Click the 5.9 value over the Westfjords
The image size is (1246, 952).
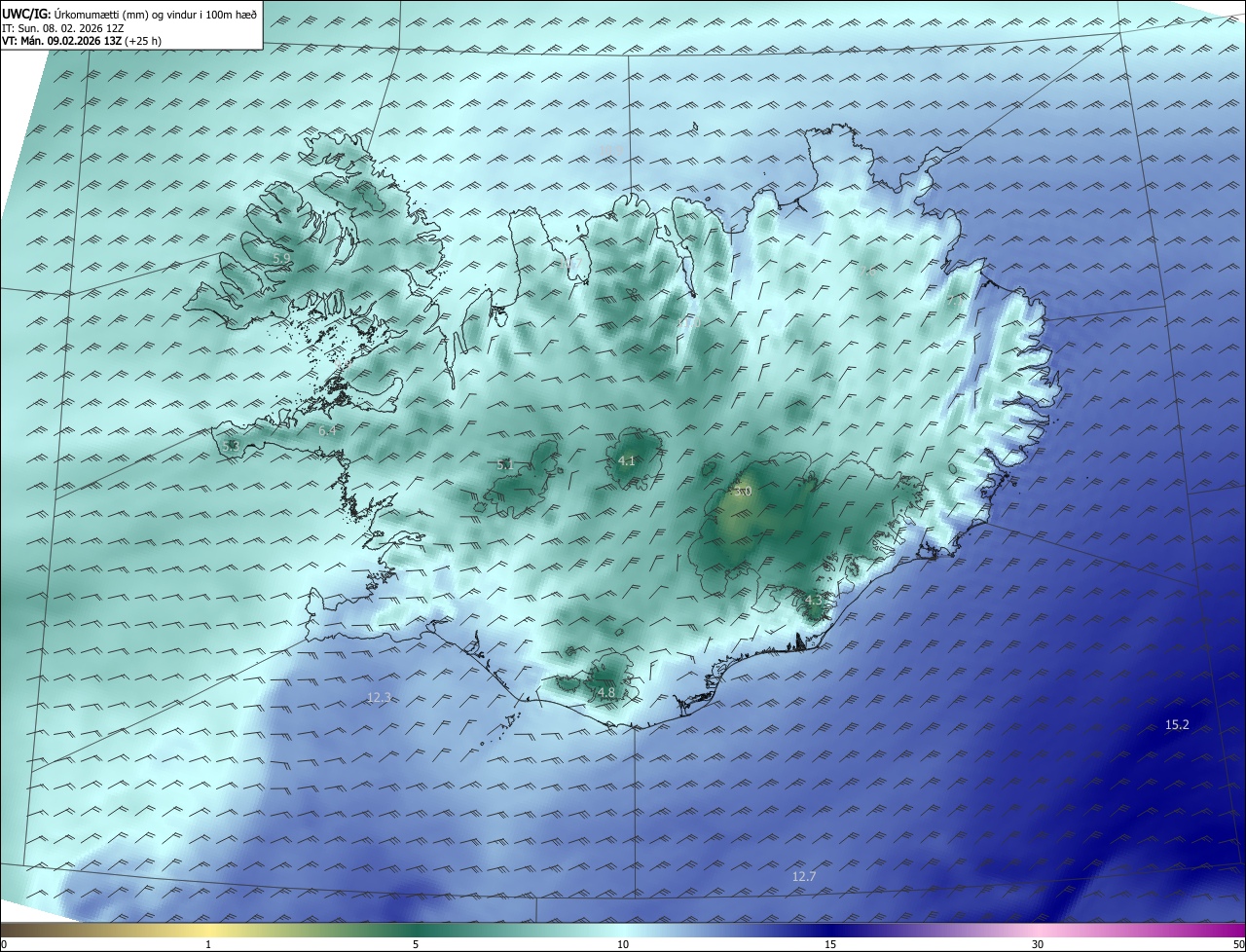281,258
